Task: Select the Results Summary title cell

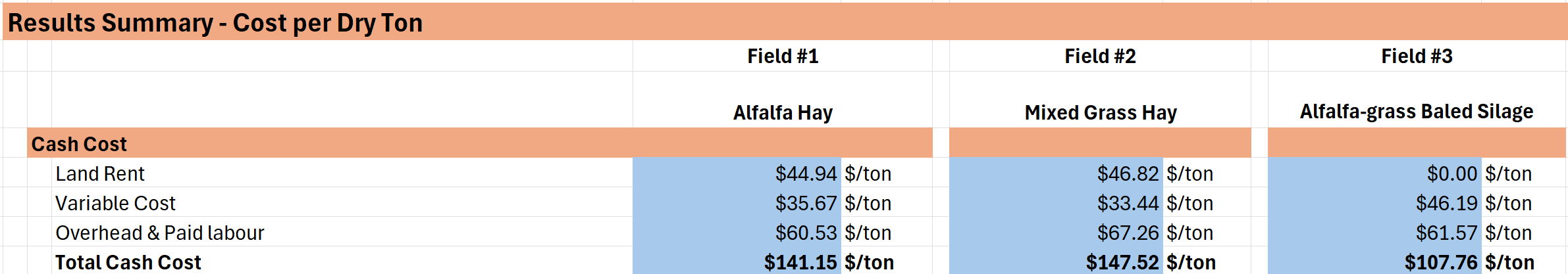Action: [215, 23]
